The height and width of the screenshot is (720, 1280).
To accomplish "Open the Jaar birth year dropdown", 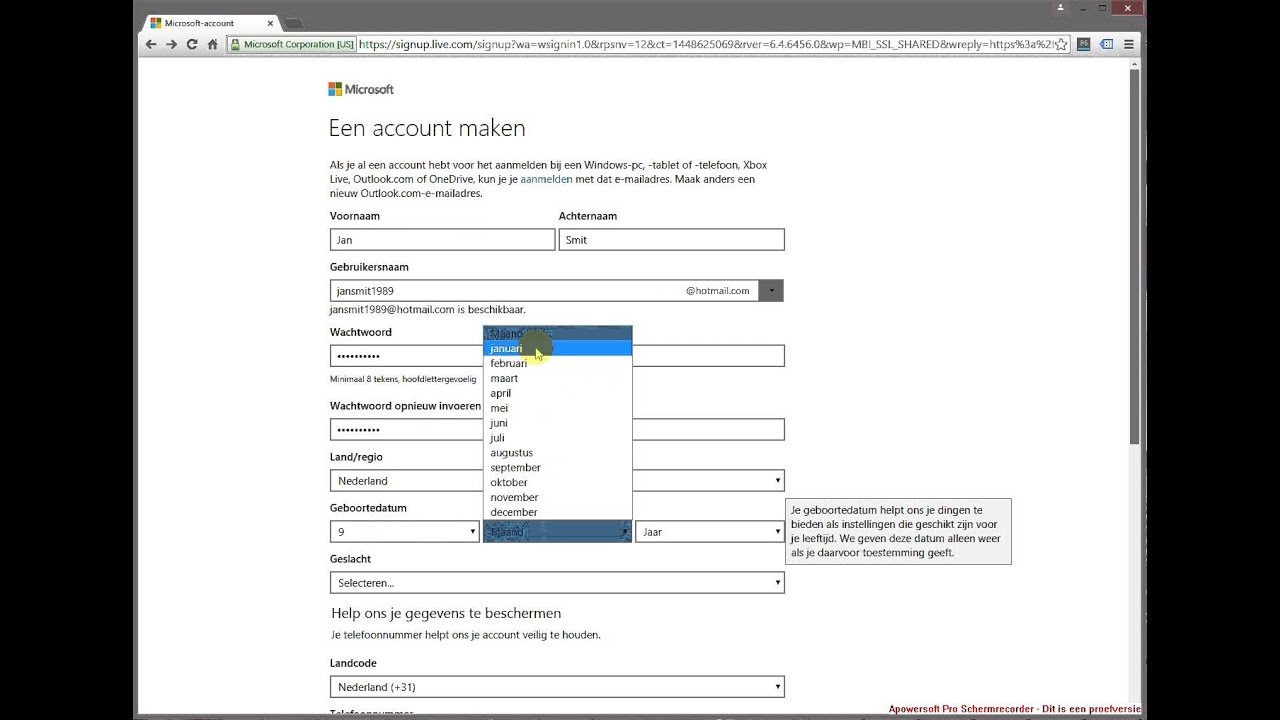I will click(x=710, y=532).
